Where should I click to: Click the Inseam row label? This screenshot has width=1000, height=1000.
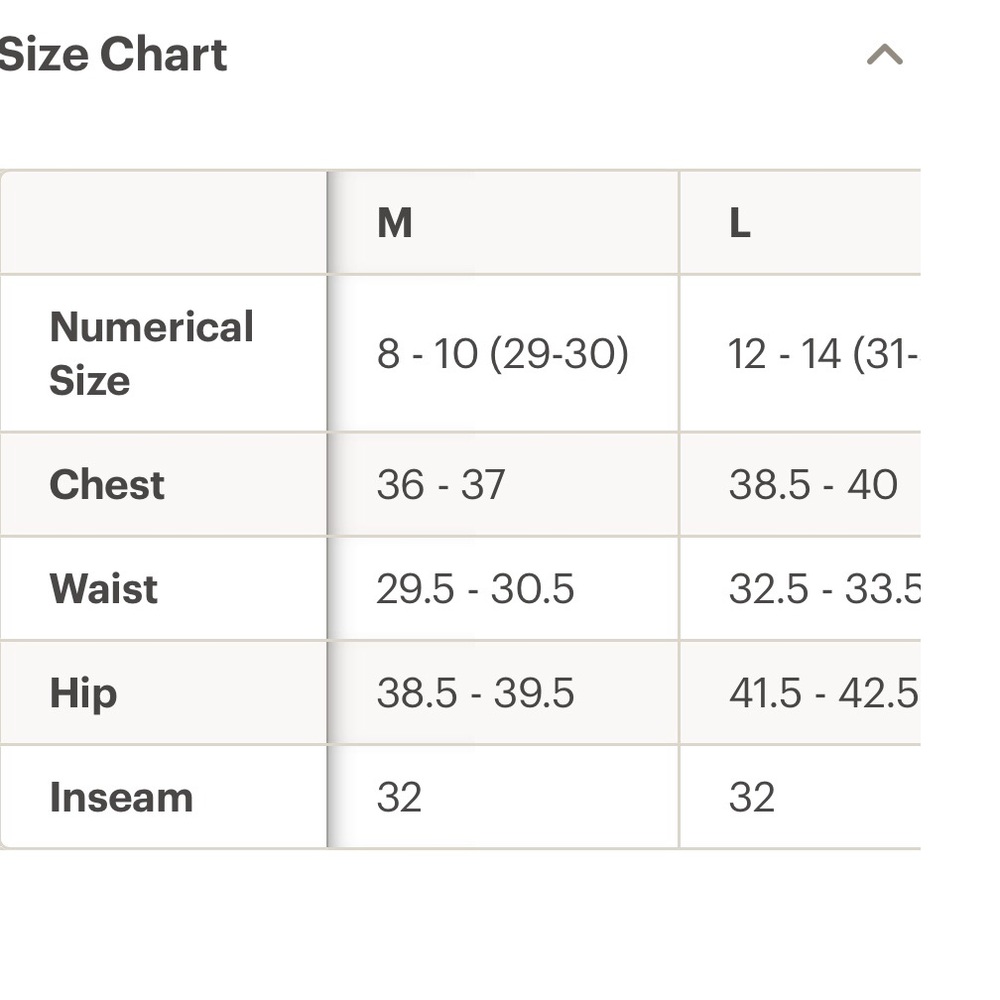[121, 797]
